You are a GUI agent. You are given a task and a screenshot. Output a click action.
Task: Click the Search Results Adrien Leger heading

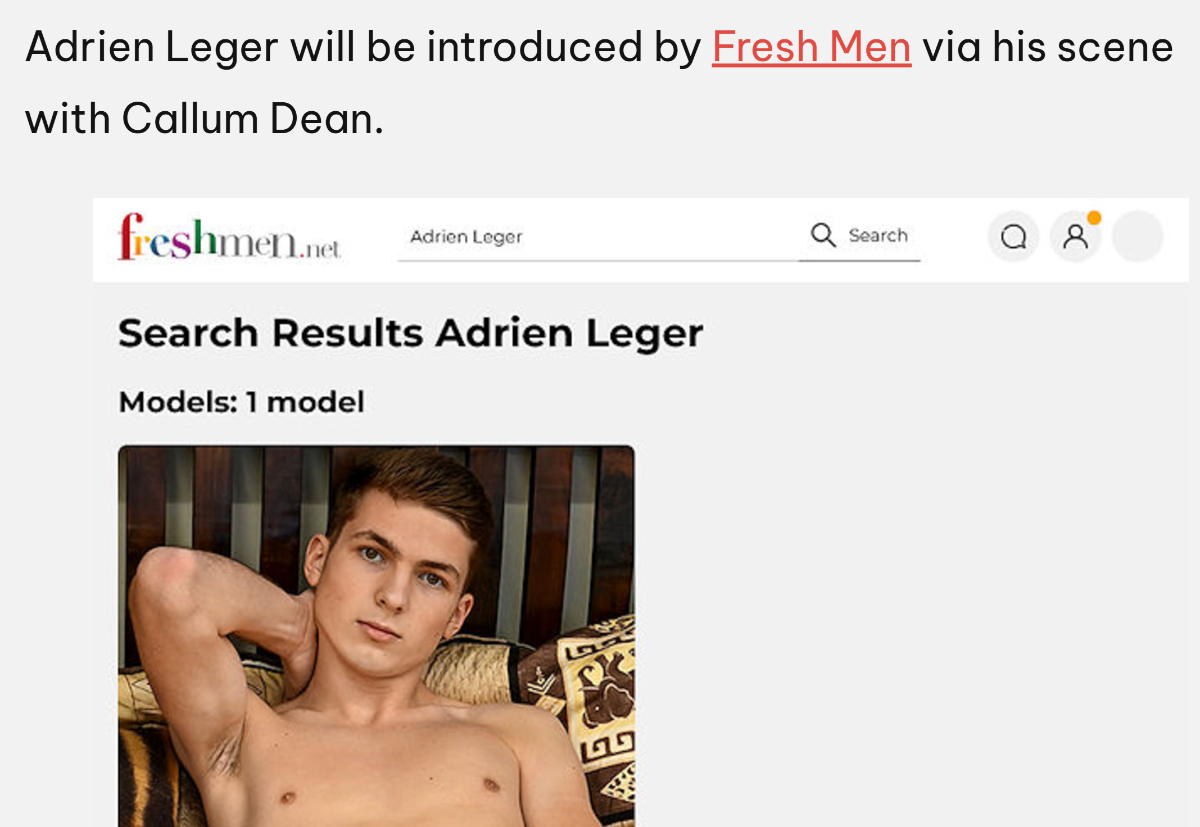(411, 333)
